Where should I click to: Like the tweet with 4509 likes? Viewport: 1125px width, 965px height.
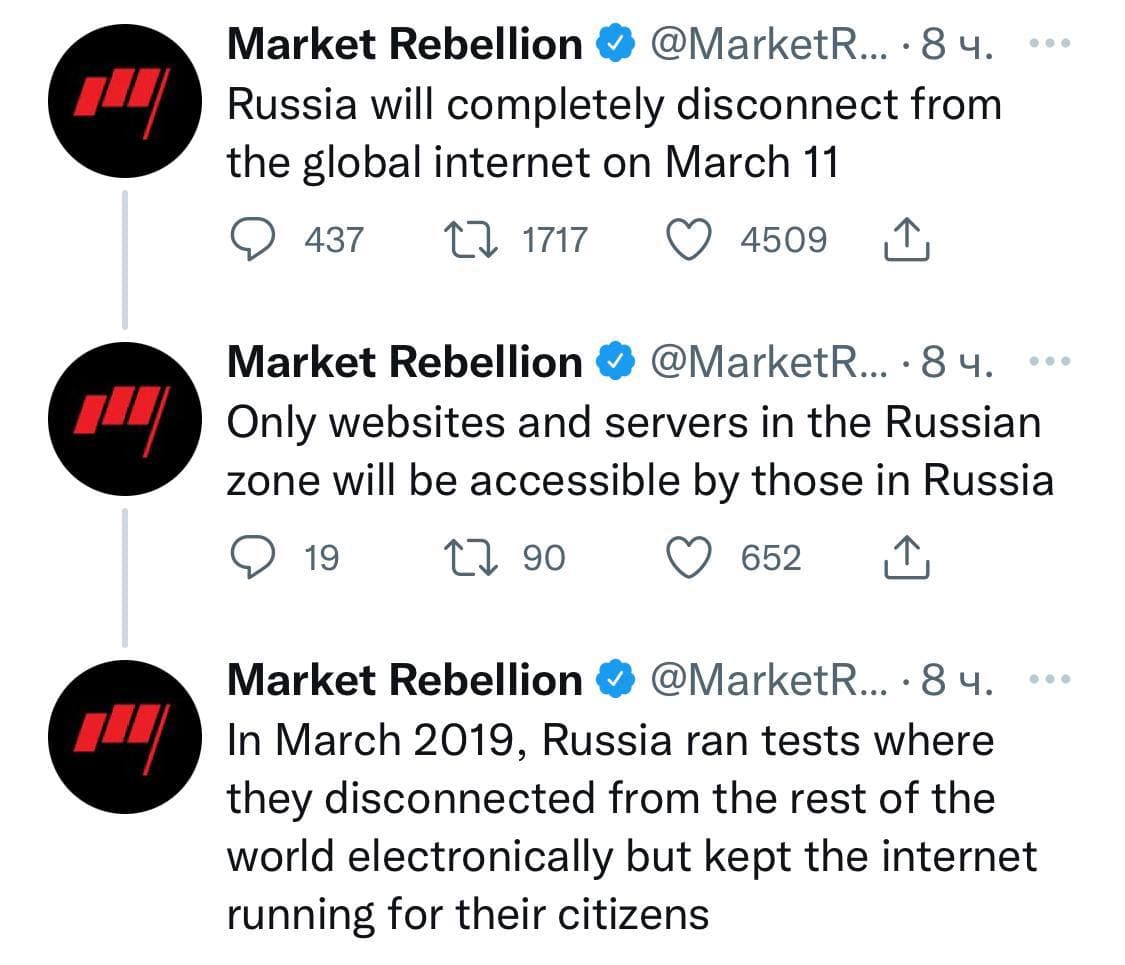point(689,240)
